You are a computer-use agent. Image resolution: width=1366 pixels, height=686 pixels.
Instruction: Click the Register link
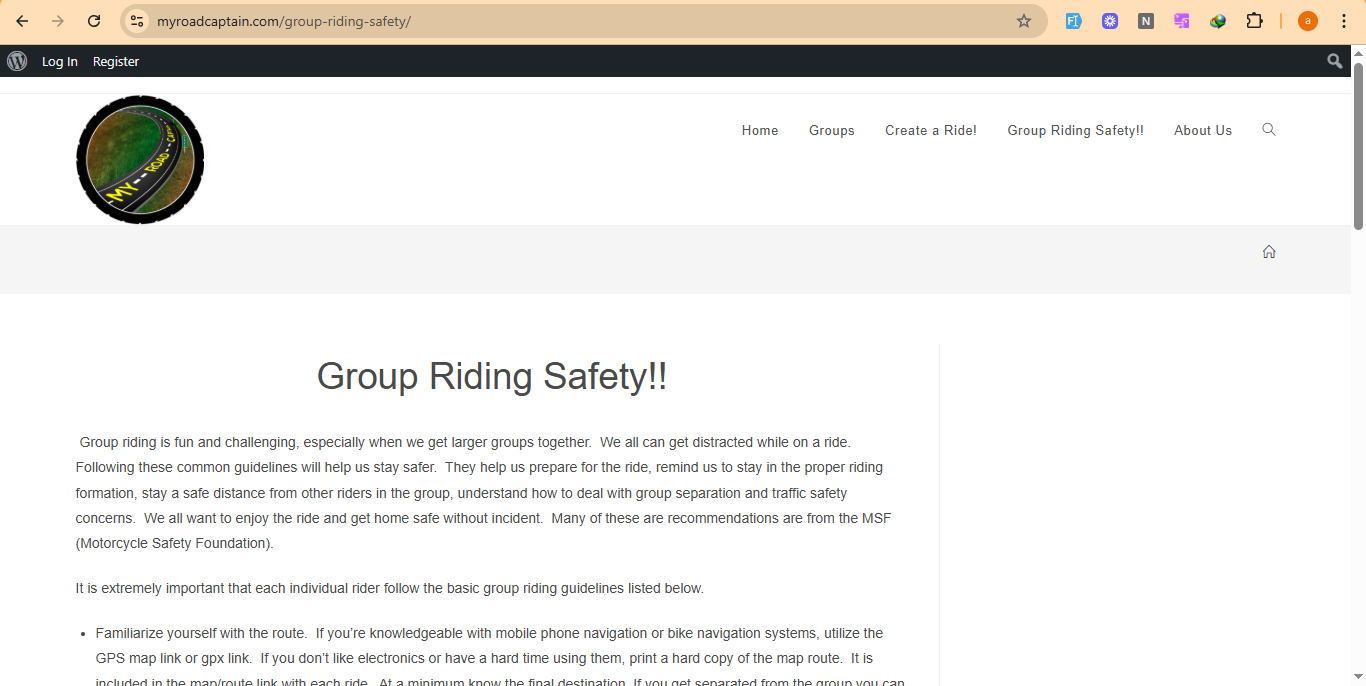[x=116, y=62]
